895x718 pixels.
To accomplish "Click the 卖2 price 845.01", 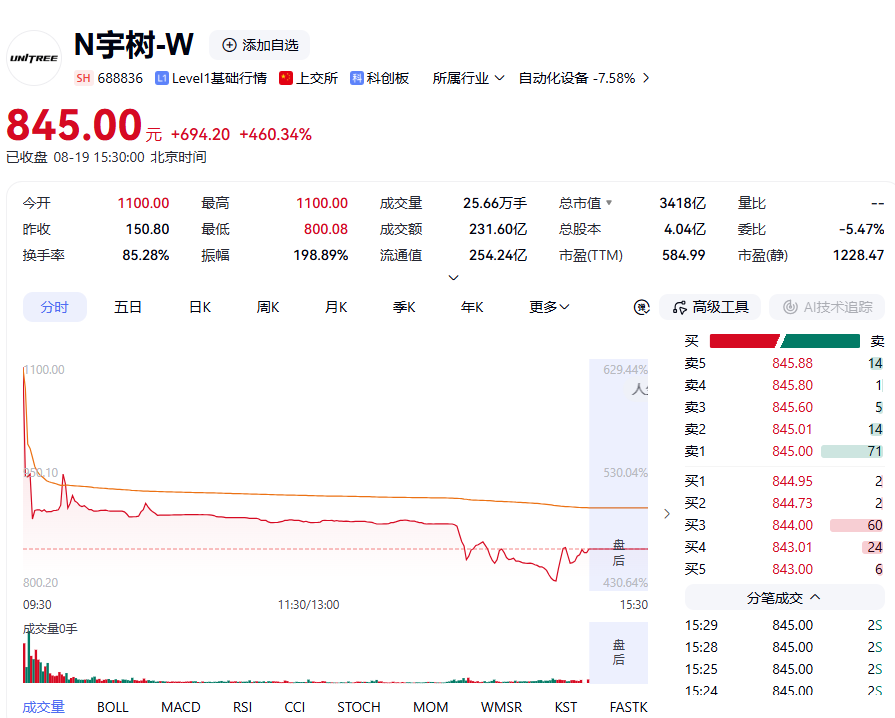I will pyautogui.click(x=792, y=429).
